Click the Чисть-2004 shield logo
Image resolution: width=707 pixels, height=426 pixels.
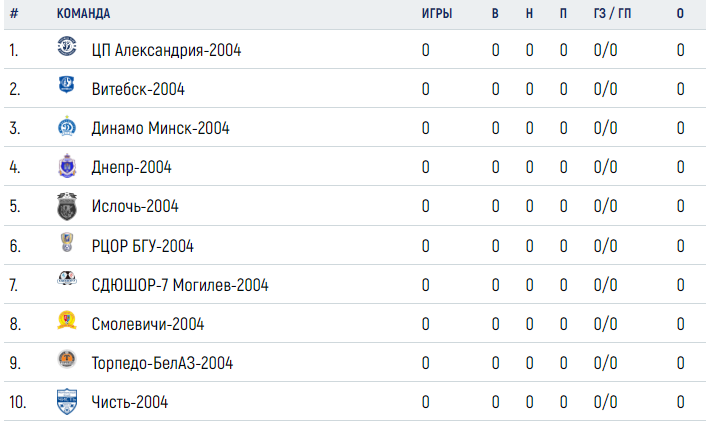point(67,401)
